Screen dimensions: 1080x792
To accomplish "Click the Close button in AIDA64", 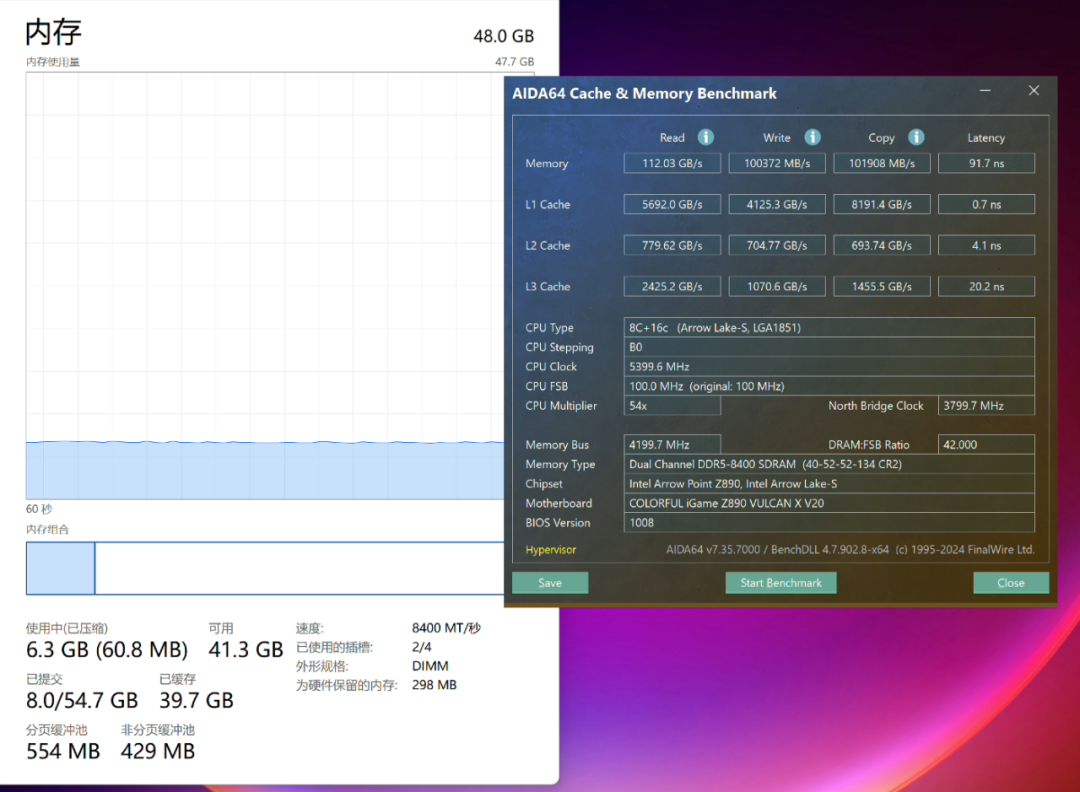I will pyautogui.click(x=1011, y=583).
